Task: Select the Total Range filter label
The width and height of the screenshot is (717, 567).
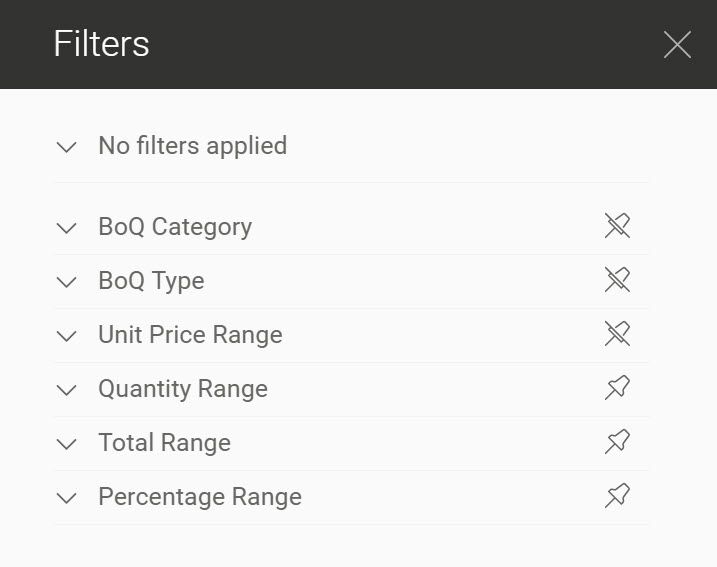Action: [x=164, y=443]
